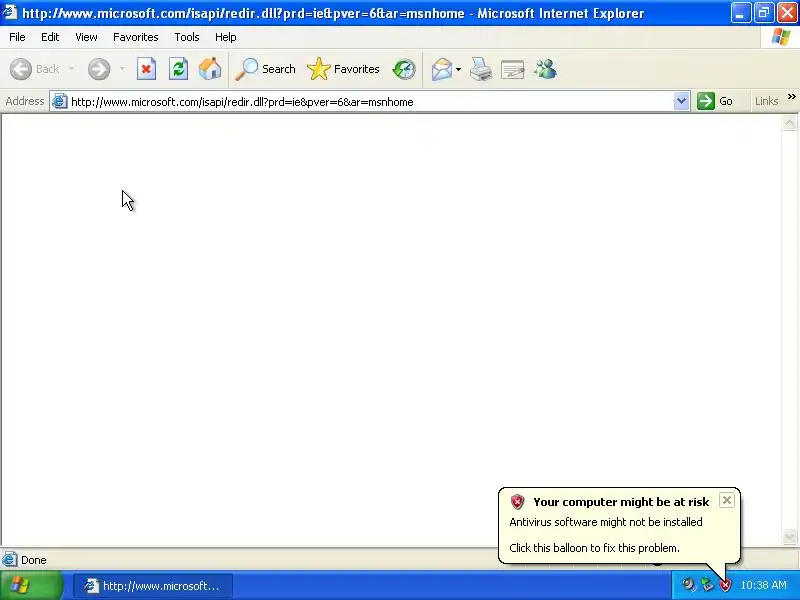
Task: Expand the Forward history dropdown arrow
Action: click(x=122, y=69)
